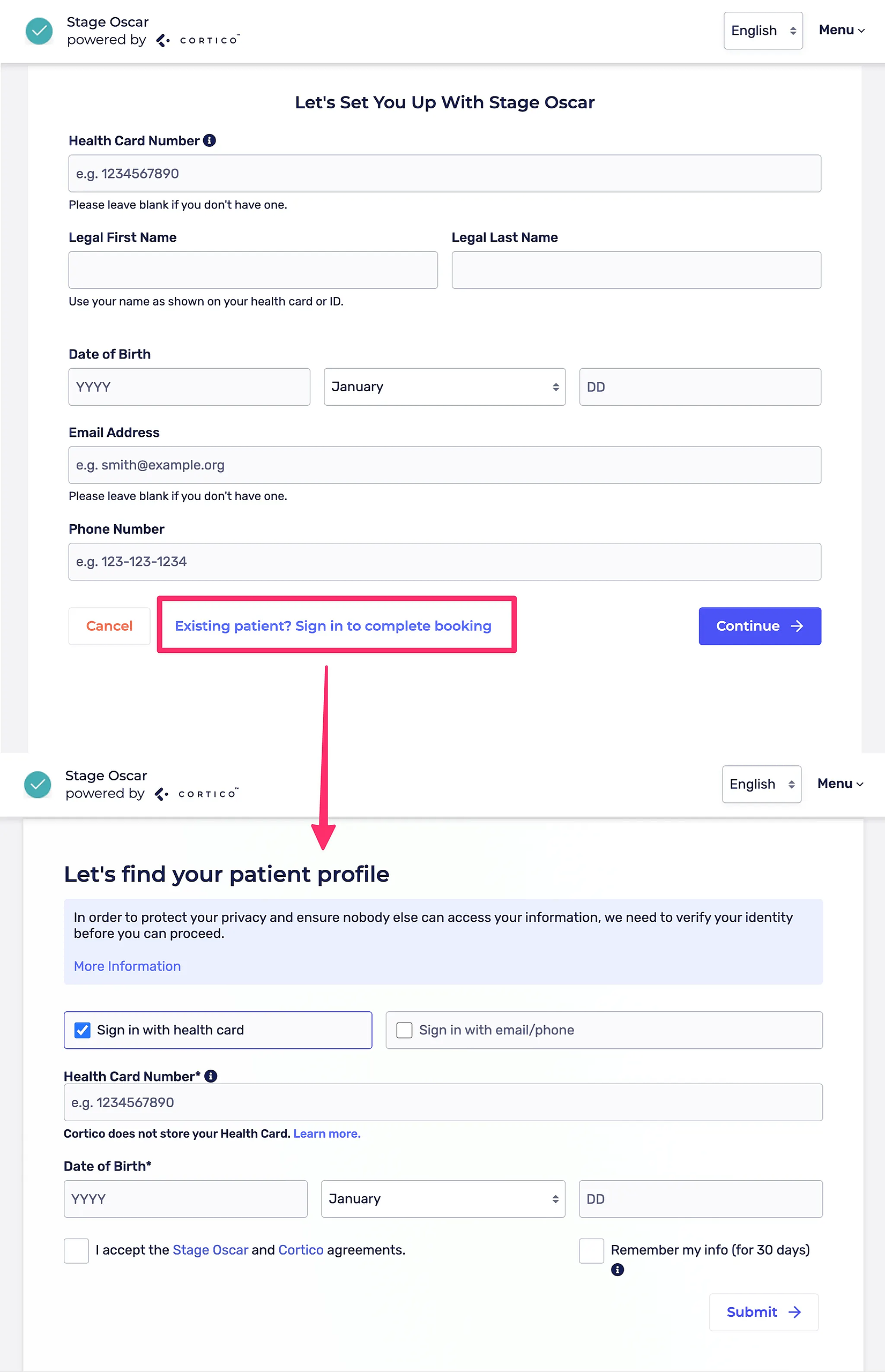Viewport: 885px width, 1372px height.
Task: Click Existing patient? Sign in link
Action: pyautogui.click(x=333, y=625)
